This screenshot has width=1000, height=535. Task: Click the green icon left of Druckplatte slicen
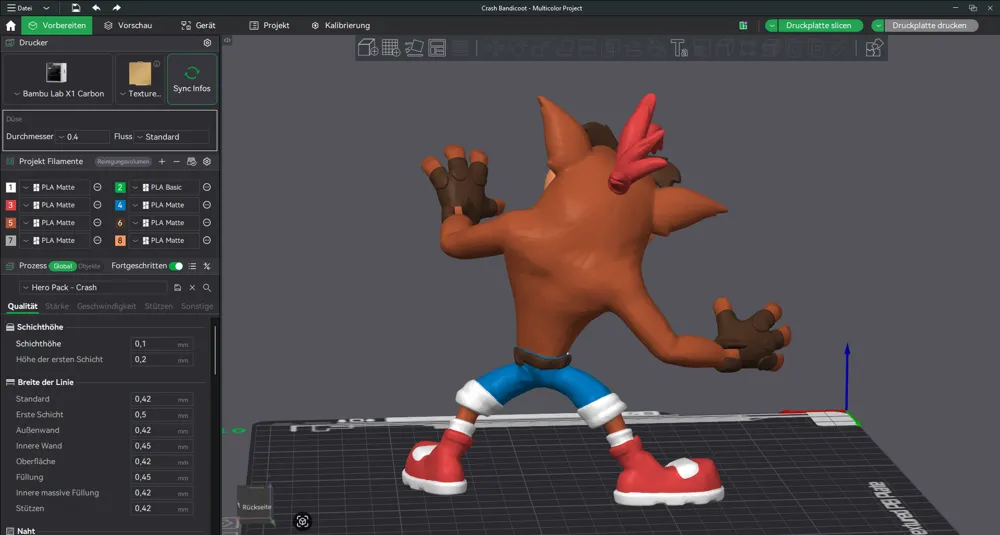[x=743, y=26]
